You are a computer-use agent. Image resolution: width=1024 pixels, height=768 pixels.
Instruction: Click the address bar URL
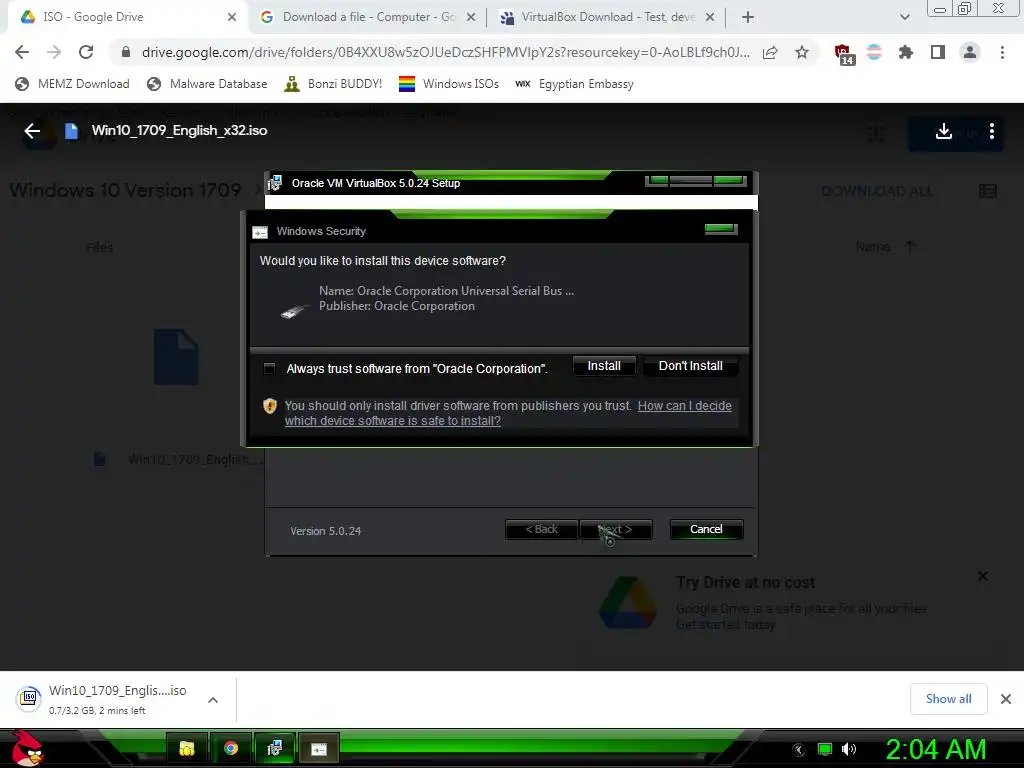point(445,52)
